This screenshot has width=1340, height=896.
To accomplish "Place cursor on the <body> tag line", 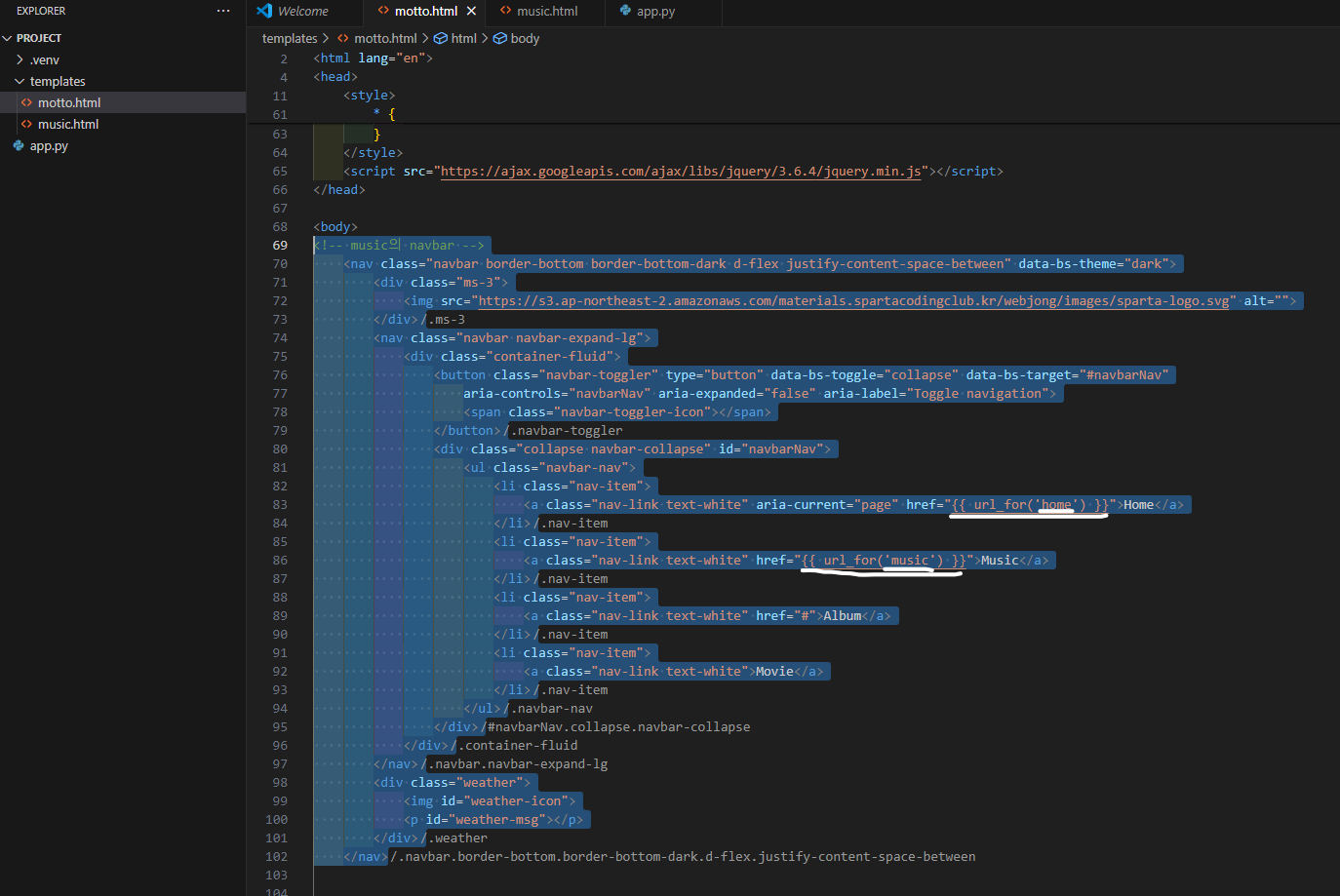I will coord(335,227).
